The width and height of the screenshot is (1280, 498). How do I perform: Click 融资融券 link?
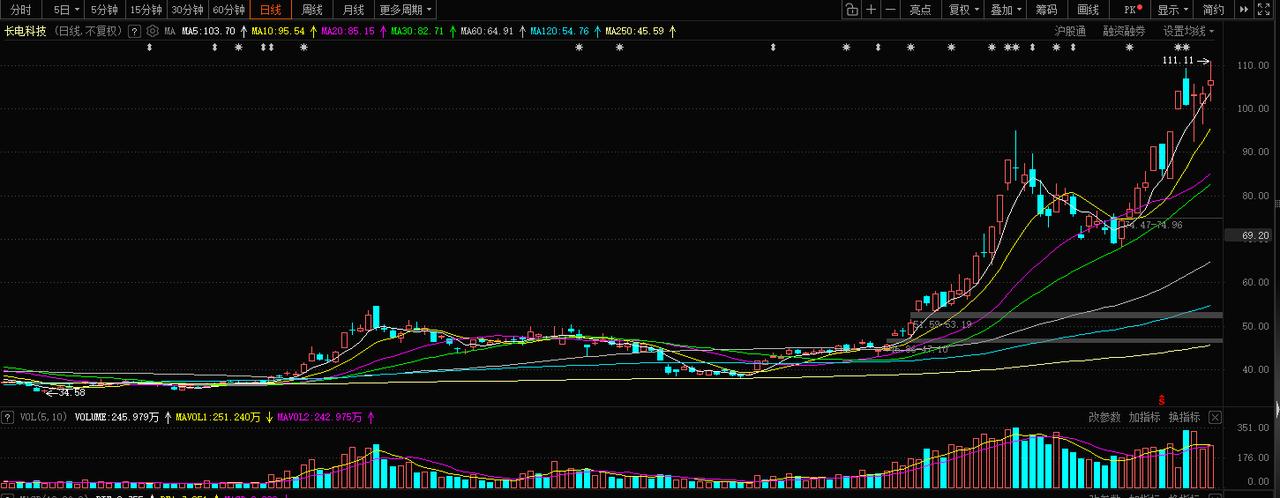click(1124, 31)
